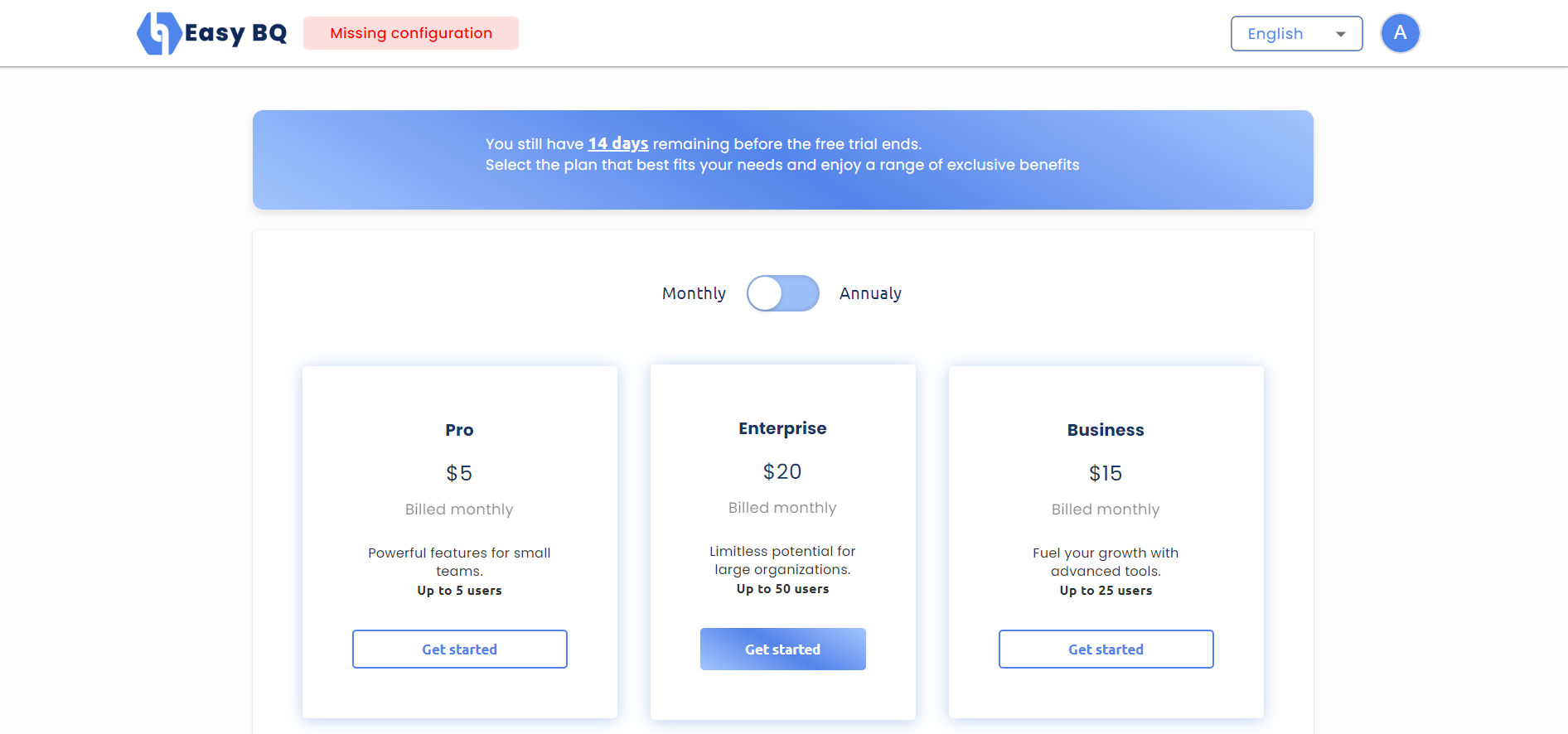Select the Pro plan title
1568x734 pixels.
pyautogui.click(x=459, y=430)
